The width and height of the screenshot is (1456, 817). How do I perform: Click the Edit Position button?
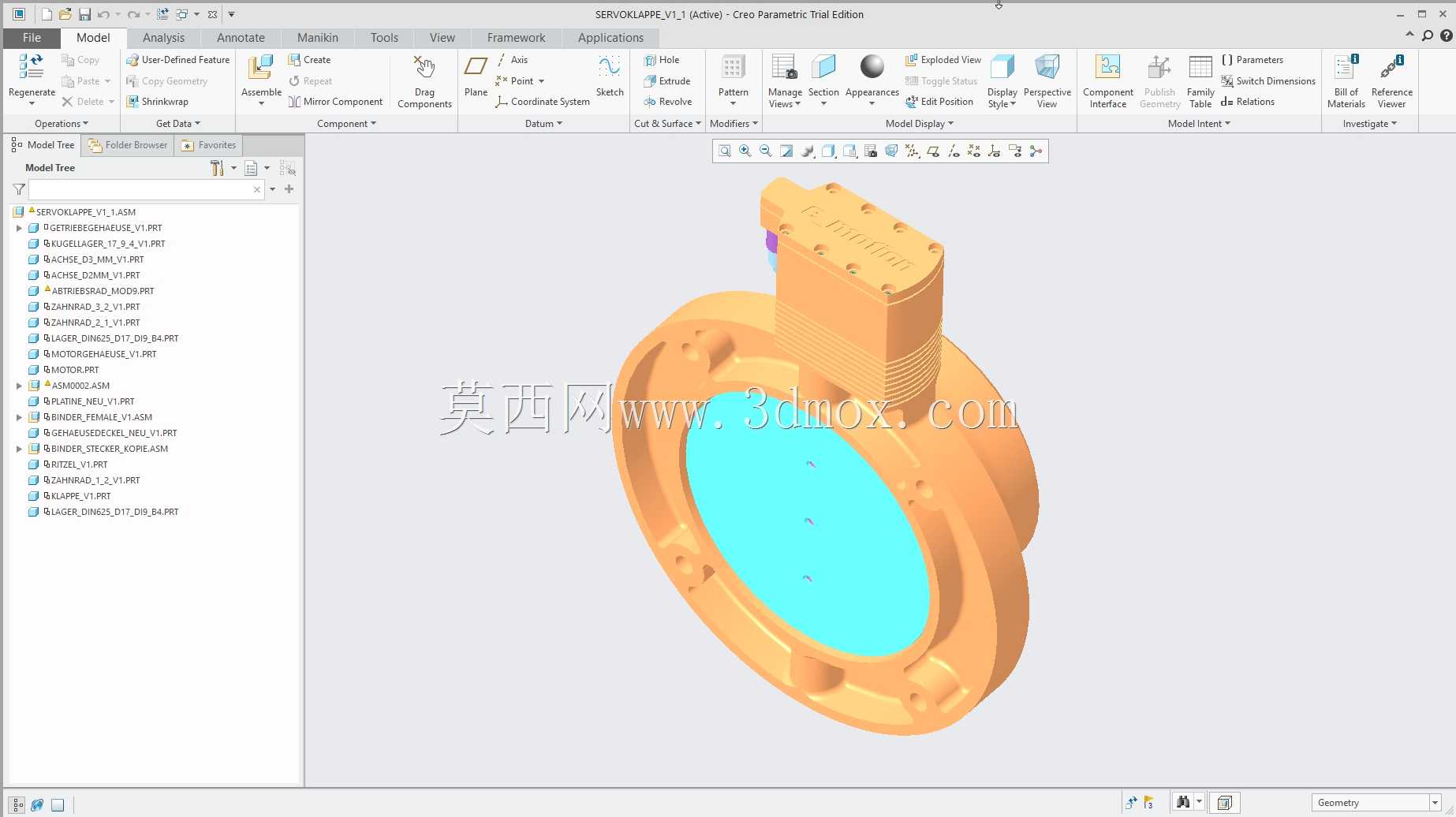pos(939,102)
